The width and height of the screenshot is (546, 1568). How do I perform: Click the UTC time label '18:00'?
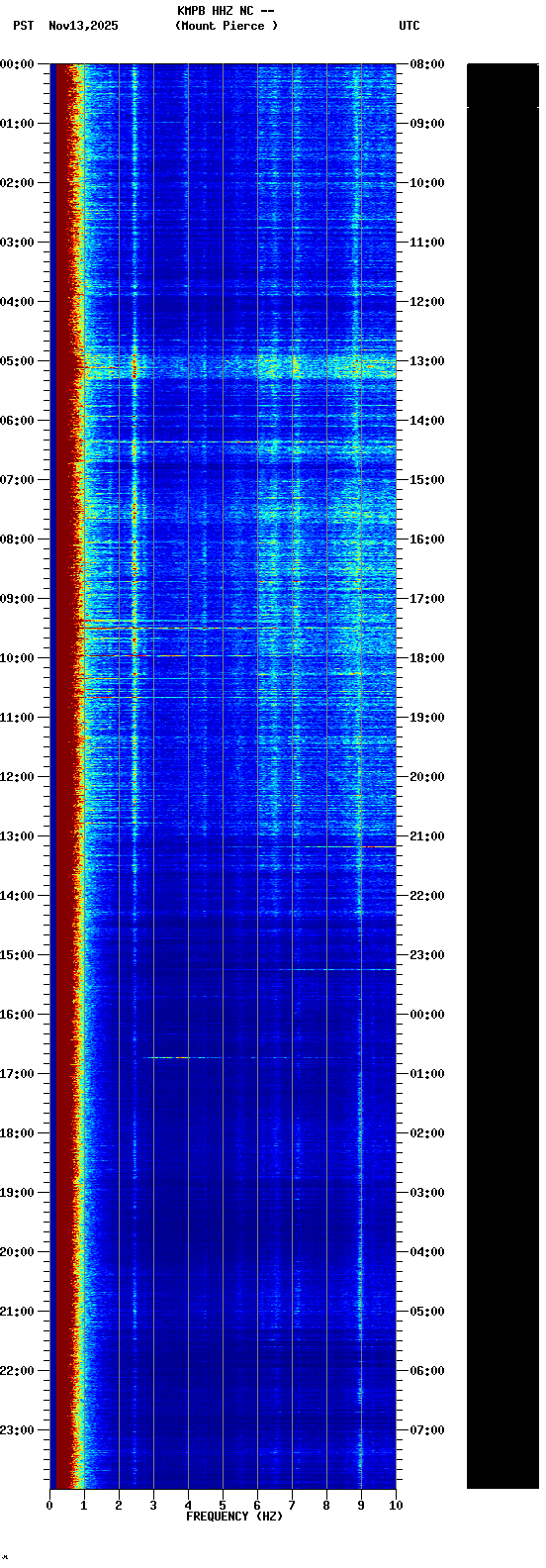pos(427,658)
